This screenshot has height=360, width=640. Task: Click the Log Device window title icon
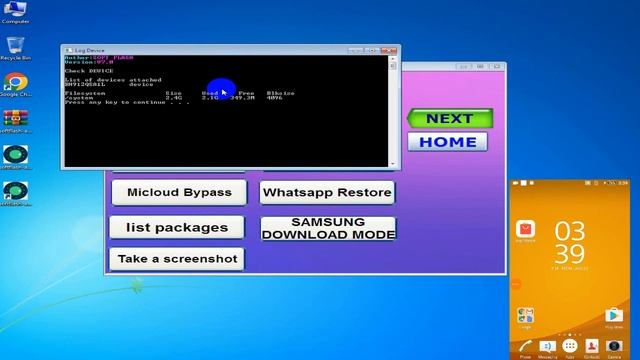[69, 50]
